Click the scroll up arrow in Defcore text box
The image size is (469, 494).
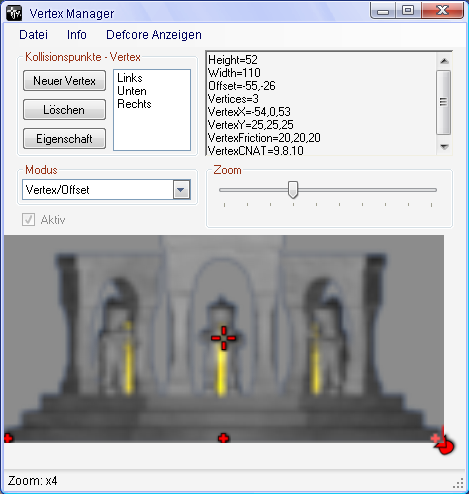click(444, 61)
